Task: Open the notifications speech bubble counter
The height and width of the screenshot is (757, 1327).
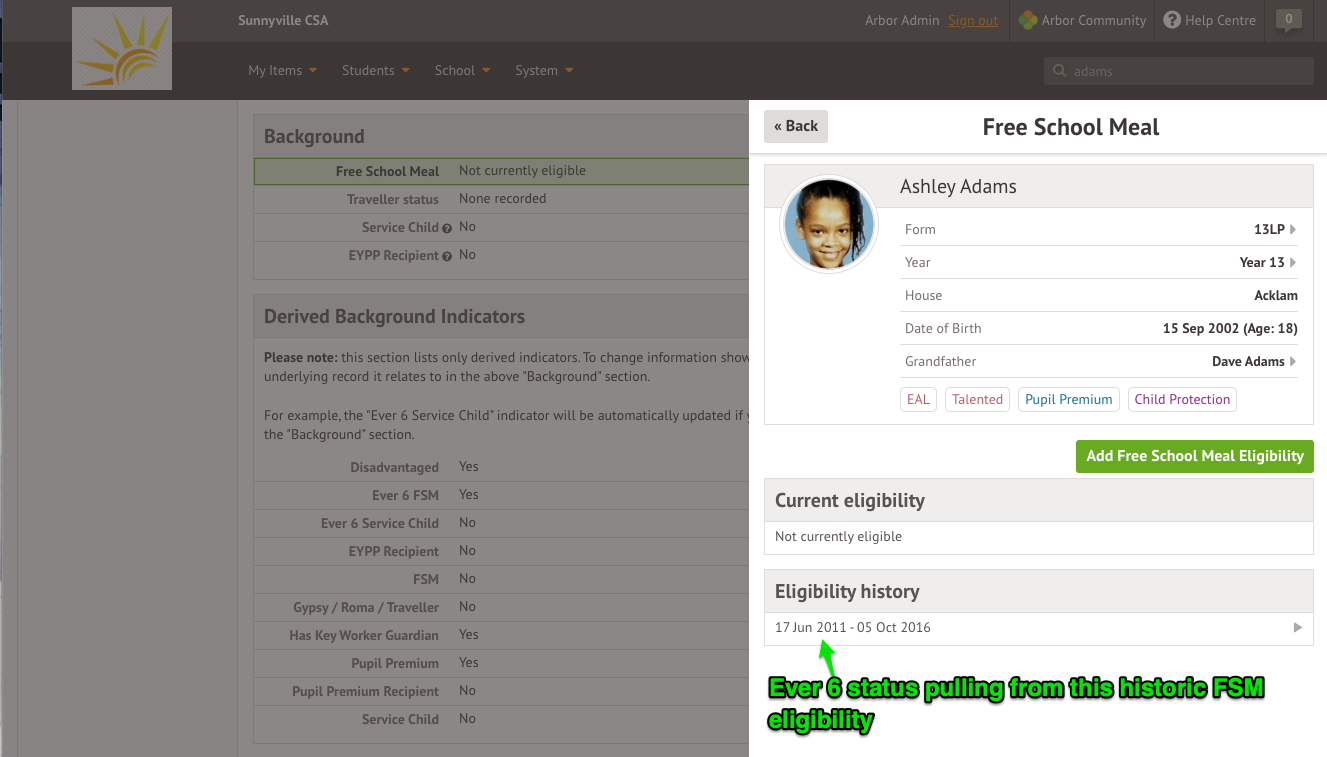Action: coord(1289,20)
